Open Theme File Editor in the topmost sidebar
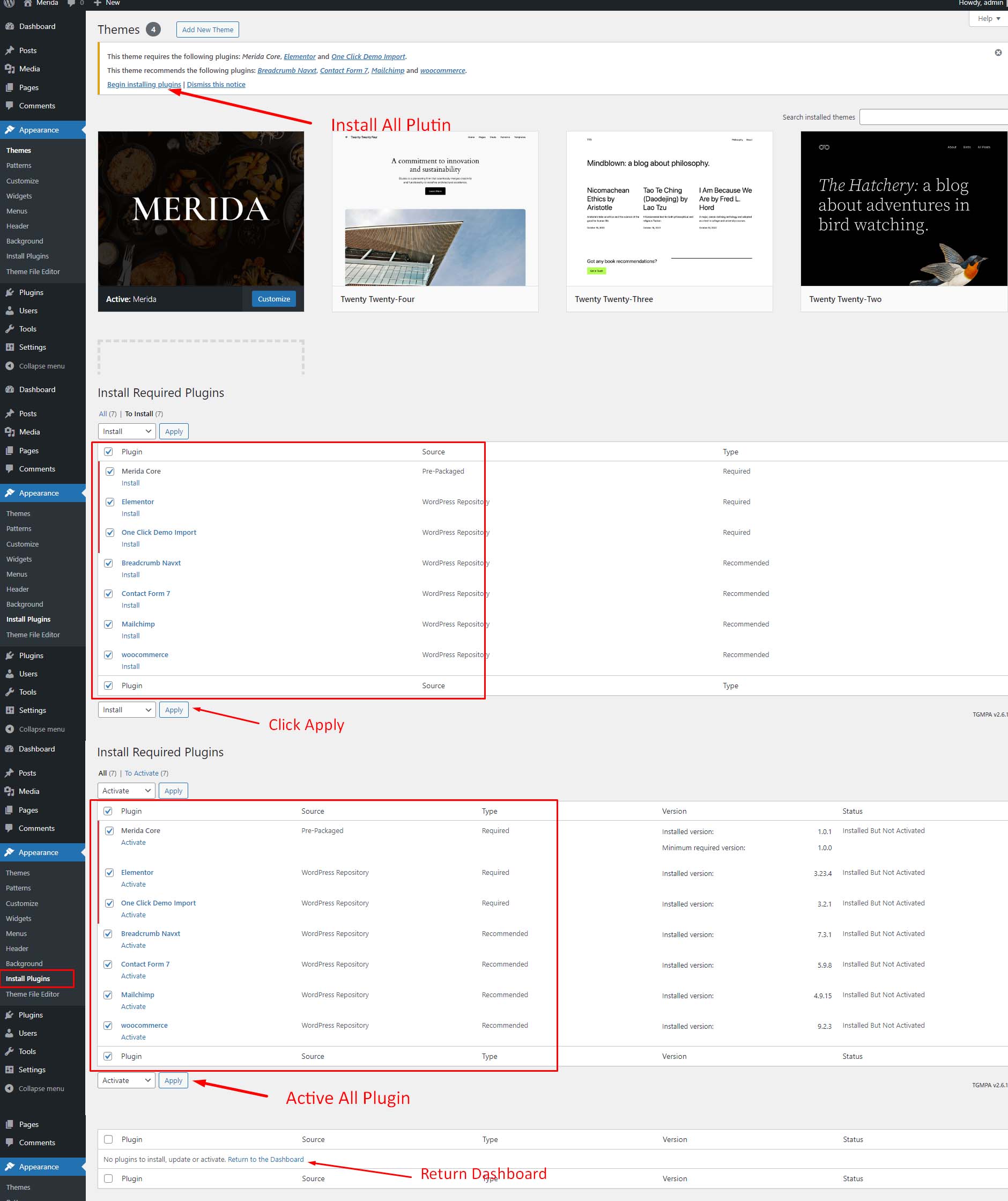The width and height of the screenshot is (1008, 1201). coord(33,271)
